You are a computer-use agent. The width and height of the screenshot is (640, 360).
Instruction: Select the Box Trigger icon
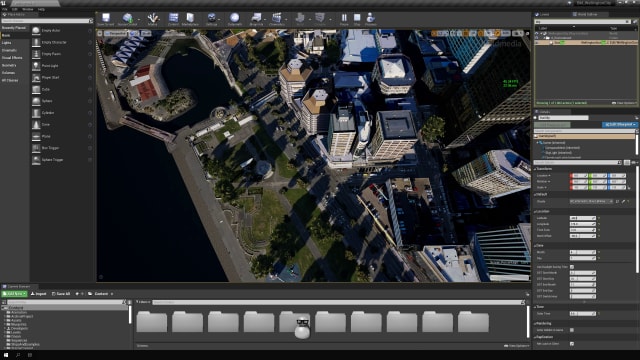[36, 148]
